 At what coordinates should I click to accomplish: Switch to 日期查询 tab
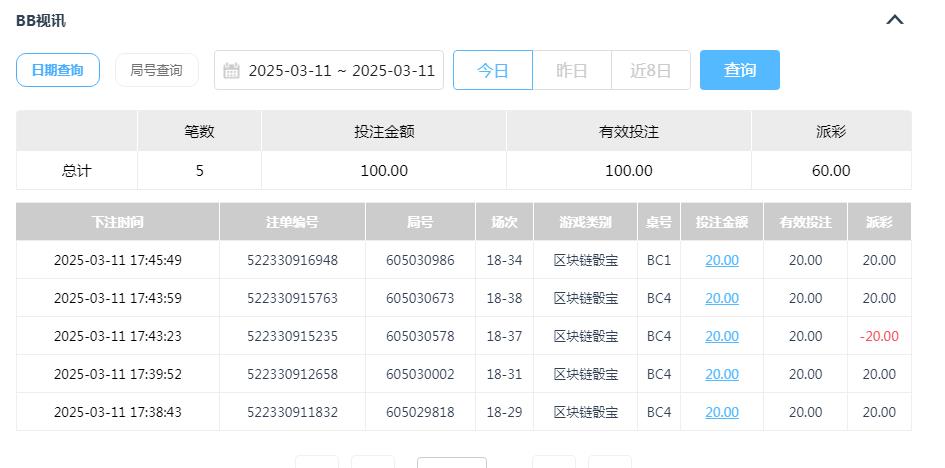(58, 70)
